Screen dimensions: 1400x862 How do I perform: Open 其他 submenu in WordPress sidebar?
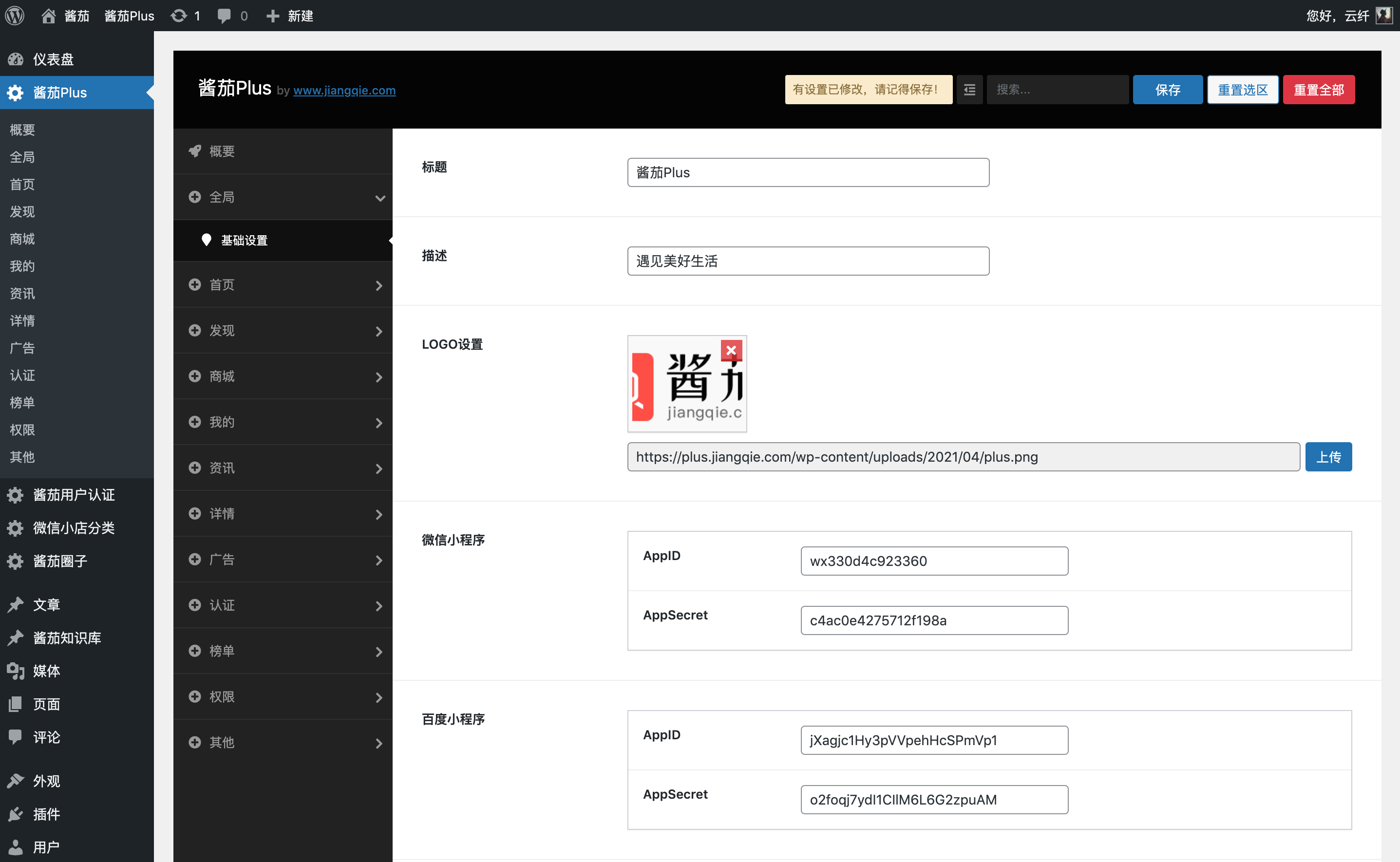coord(22,457)
